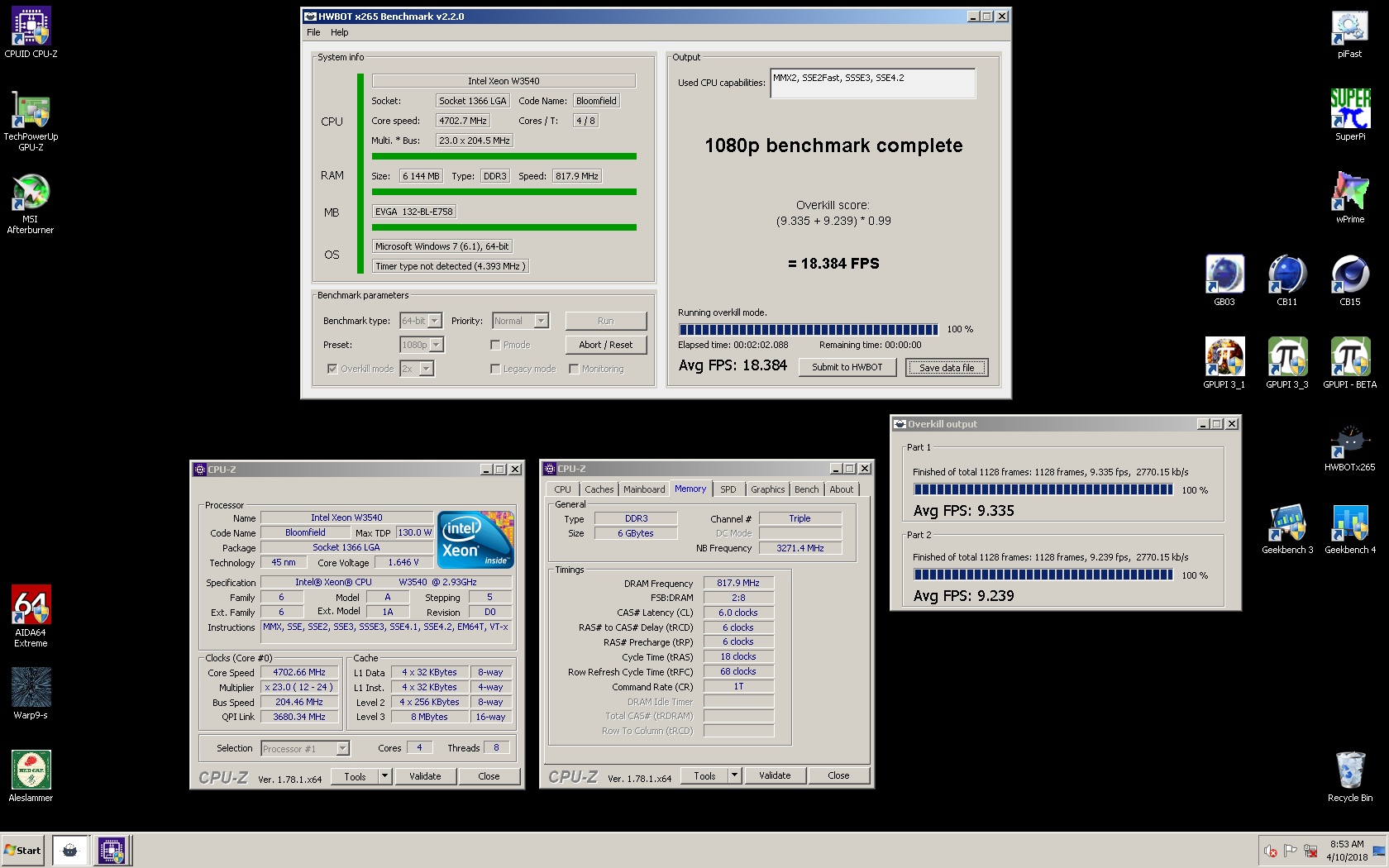Open the SuperPi desktop shortcut

tap(1350, 115)
